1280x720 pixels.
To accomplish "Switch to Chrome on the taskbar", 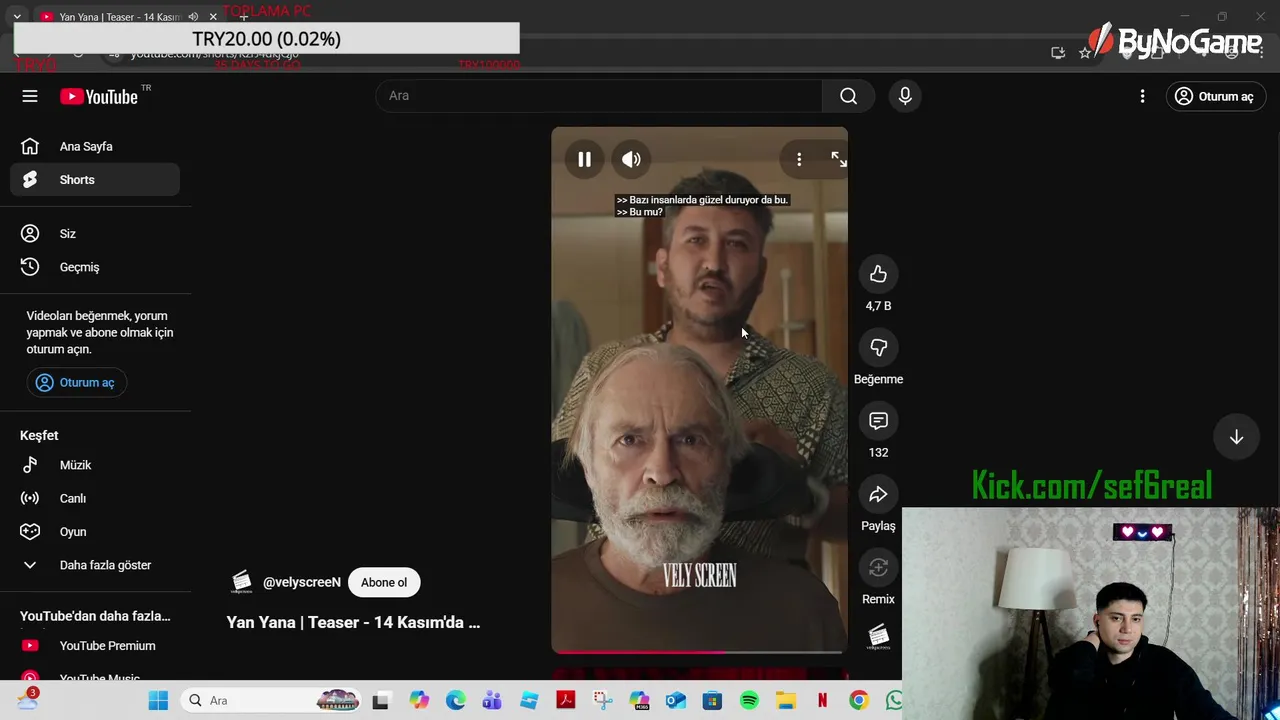I will pyautogui.click(x=859, y=701).
